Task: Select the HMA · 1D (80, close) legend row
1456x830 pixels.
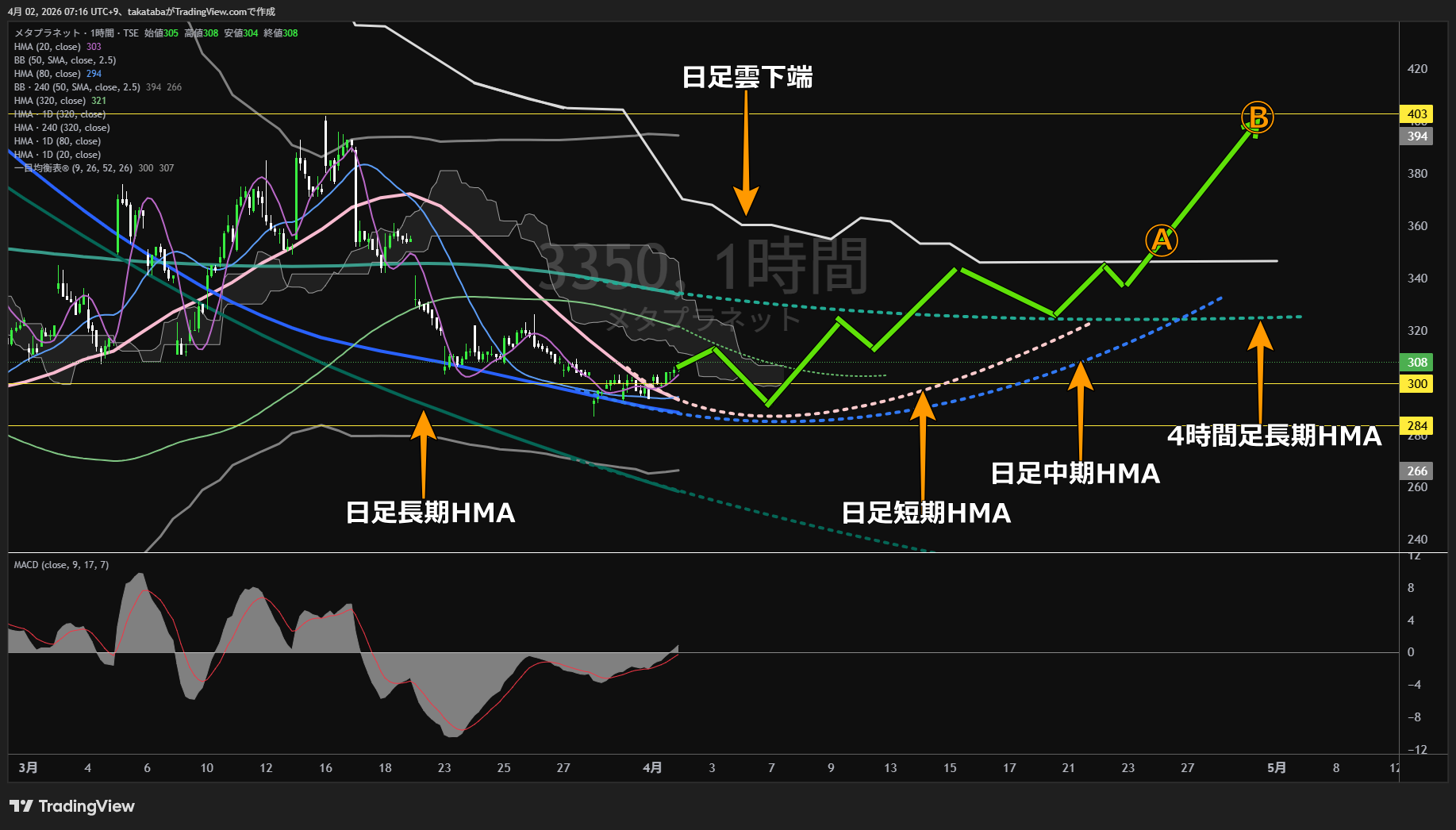Action: [57, 141]
